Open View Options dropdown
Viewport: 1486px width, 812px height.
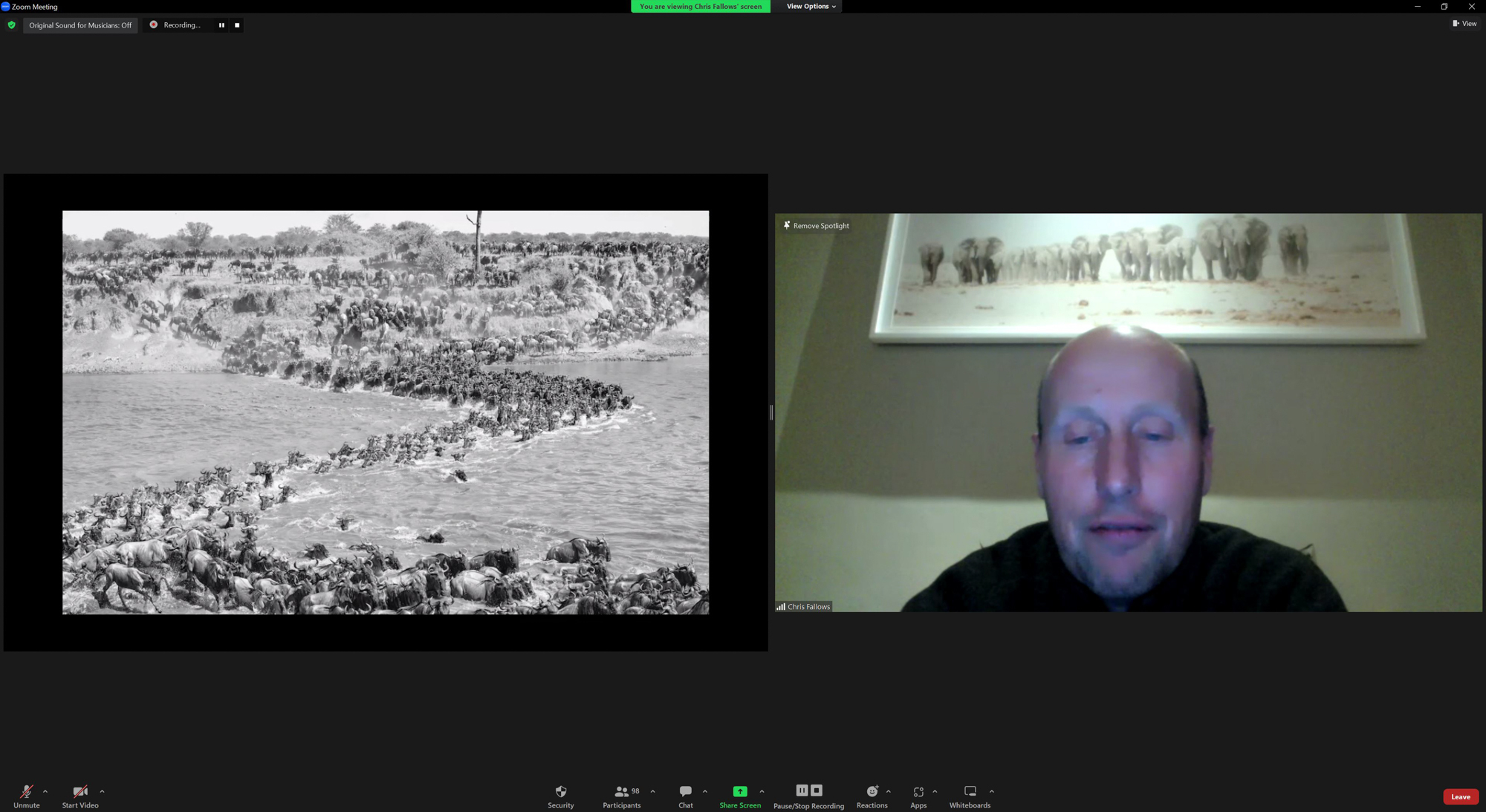pyautogui.click(x=811, y=7)
